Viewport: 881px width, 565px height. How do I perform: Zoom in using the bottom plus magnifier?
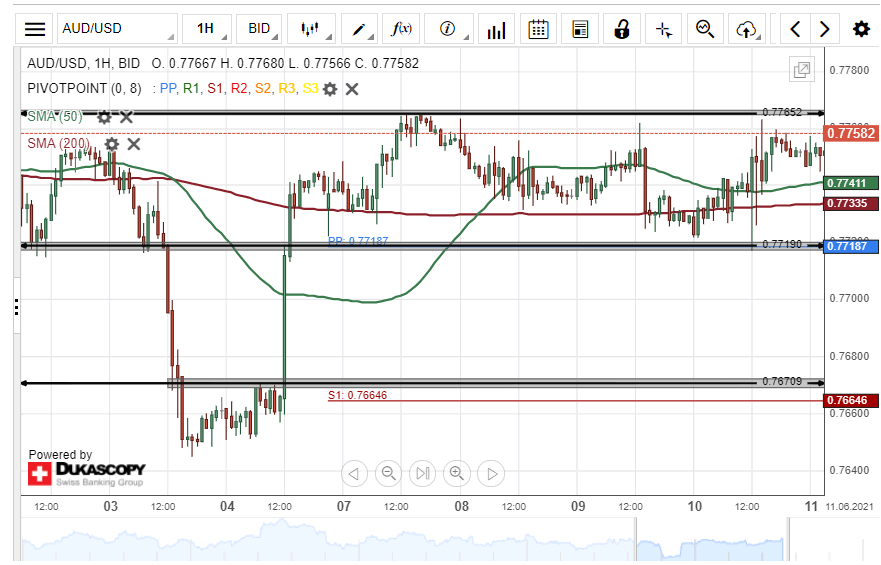tap(457, 474)
